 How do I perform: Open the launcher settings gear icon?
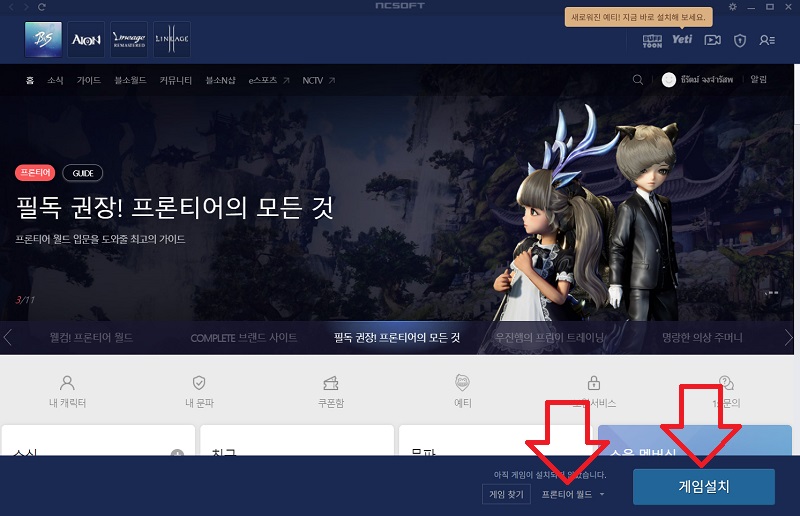click(x=733, y=7)
